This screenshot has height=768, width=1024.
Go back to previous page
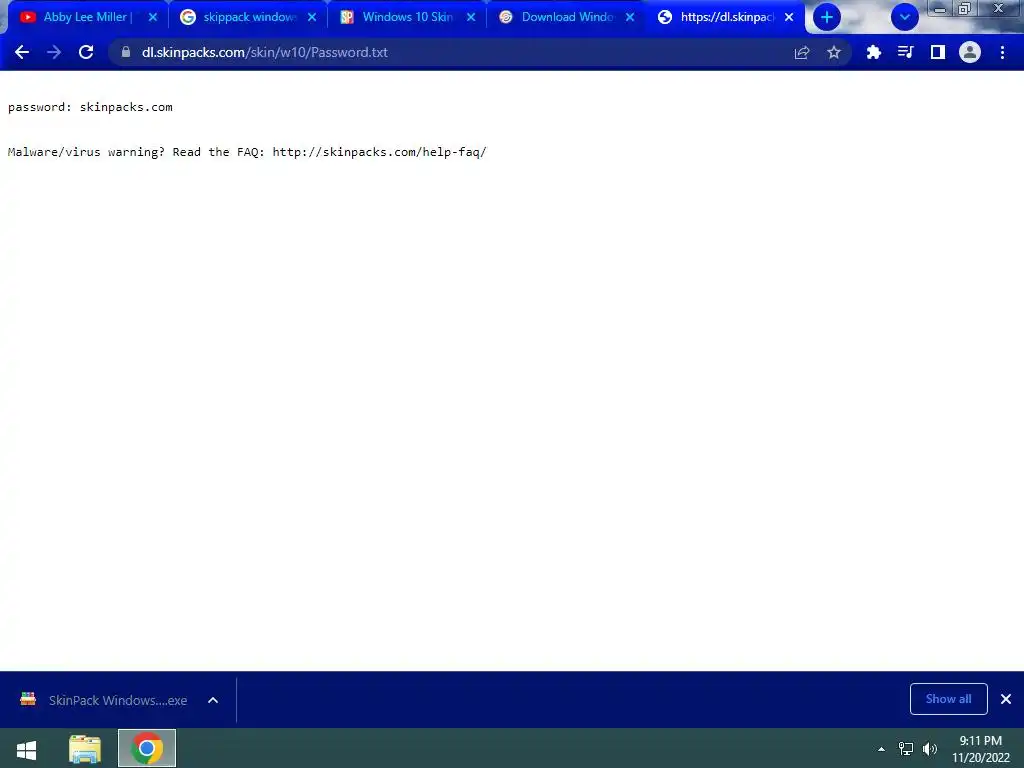point(22,52)
